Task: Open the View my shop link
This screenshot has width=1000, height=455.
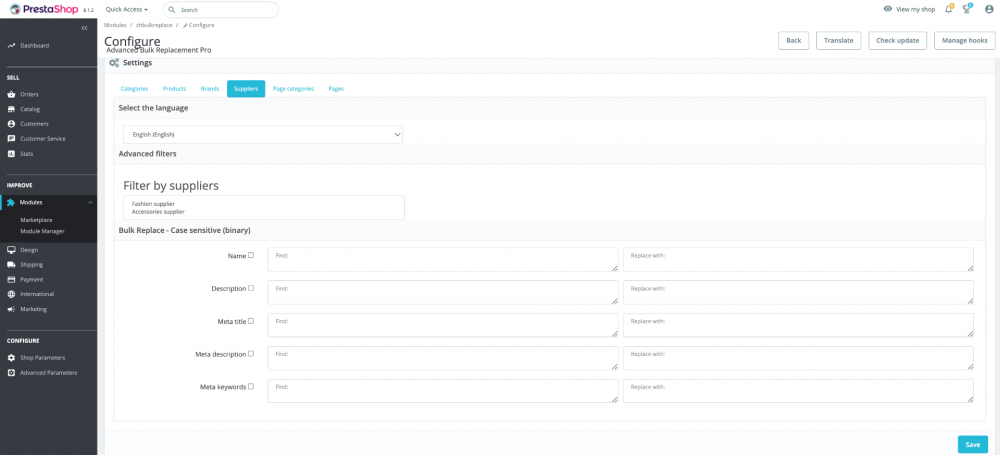Action: [915, 10]
